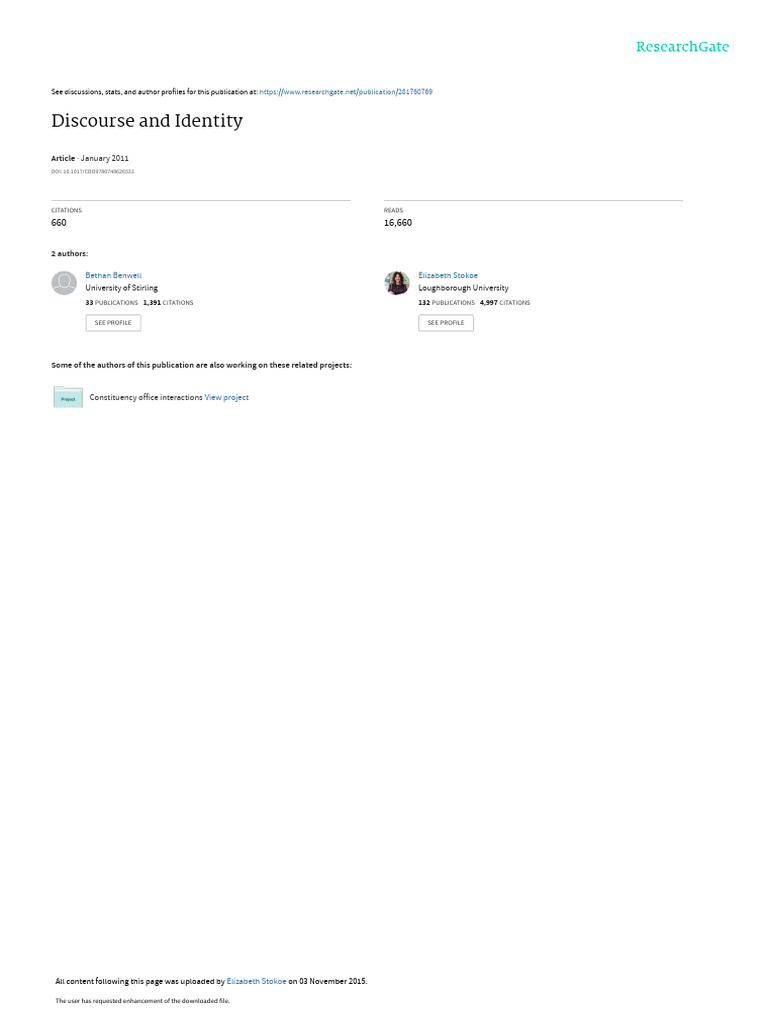Click the 660 citations count

coord(59,223)
